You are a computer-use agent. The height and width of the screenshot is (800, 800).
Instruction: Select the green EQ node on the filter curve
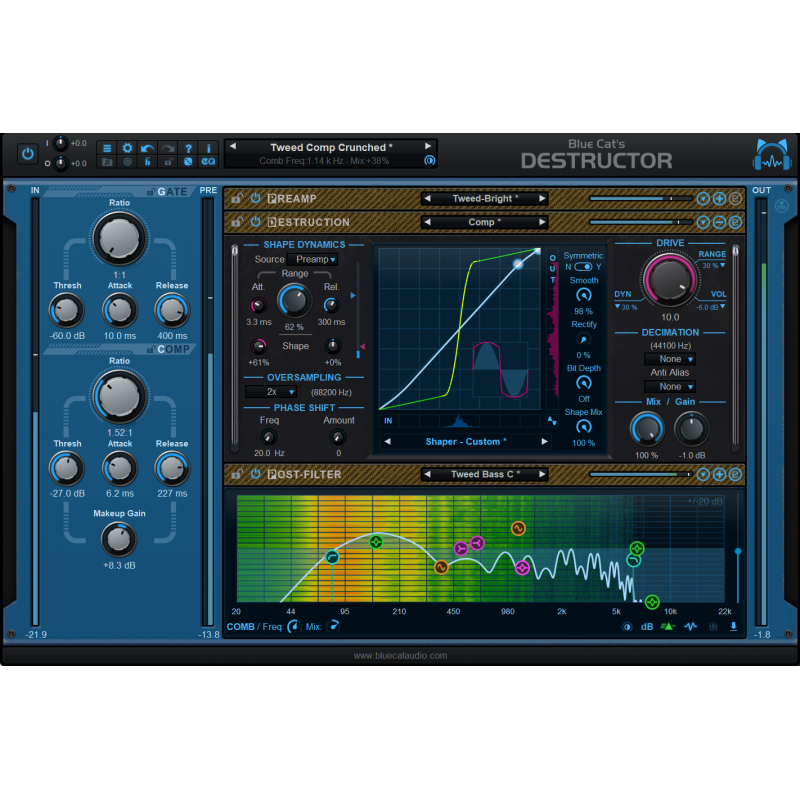coord(375,541)
